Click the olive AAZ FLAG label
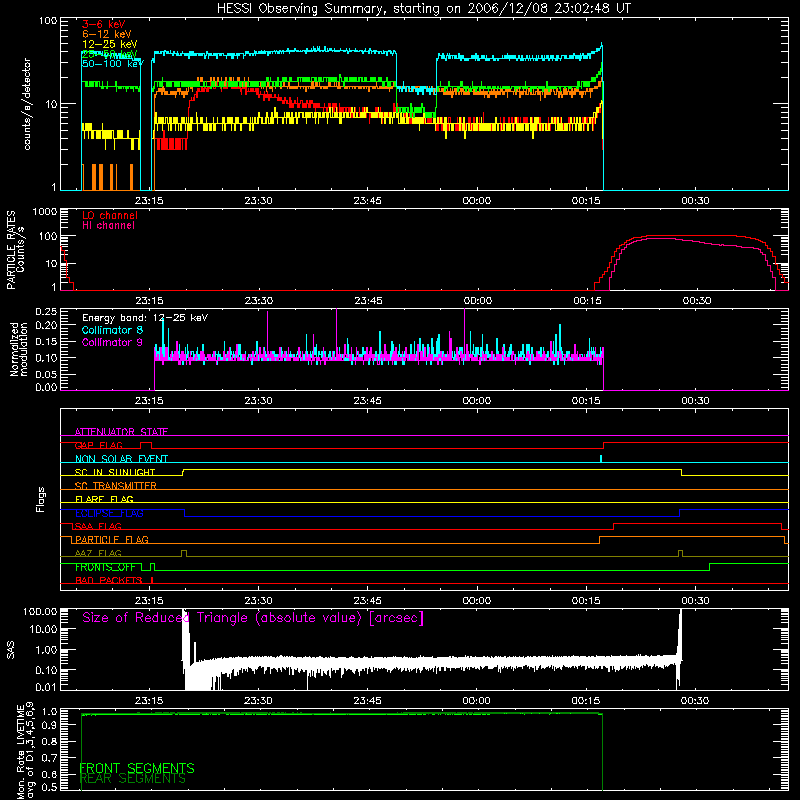The width and height of the screenshot is (800, 800). click(x=98, y=554)
